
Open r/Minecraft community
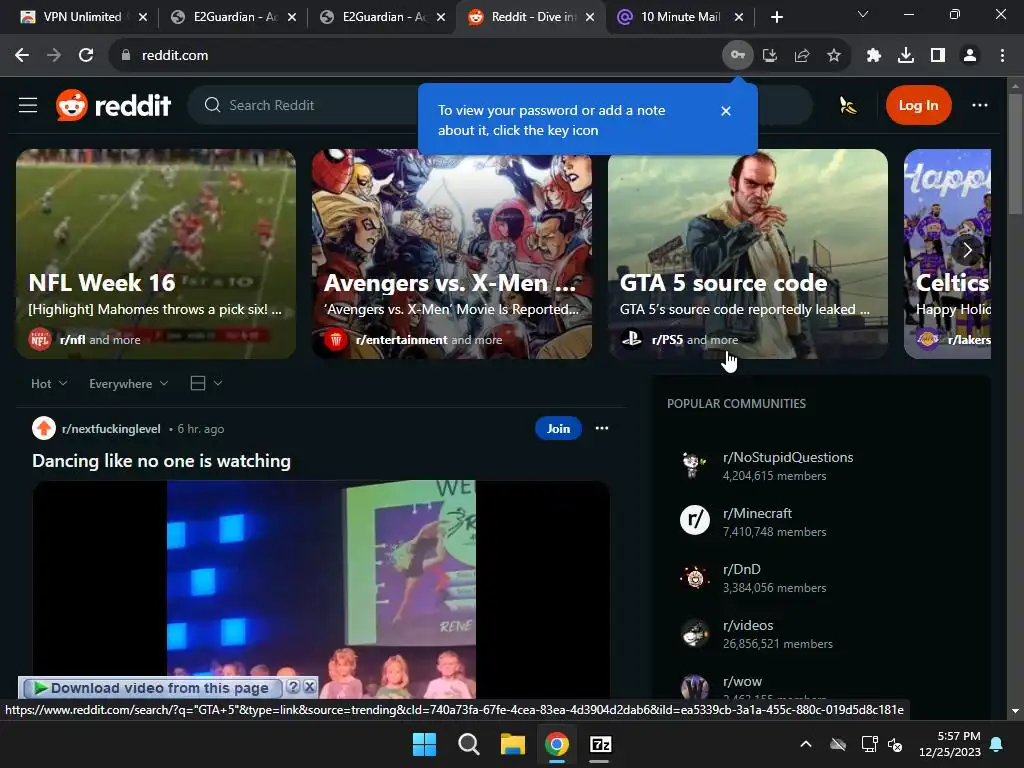tap(757, 513)
